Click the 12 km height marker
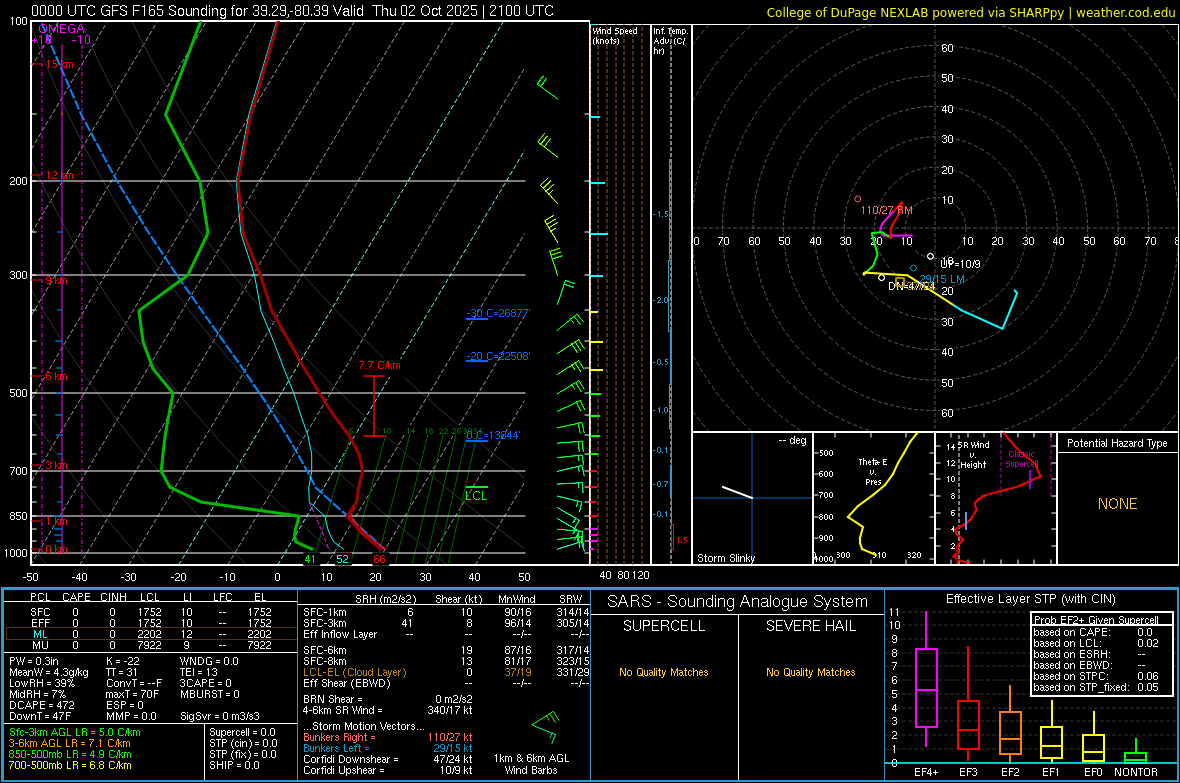Viewport: 1180px width, 783px height. coord(59,175)
